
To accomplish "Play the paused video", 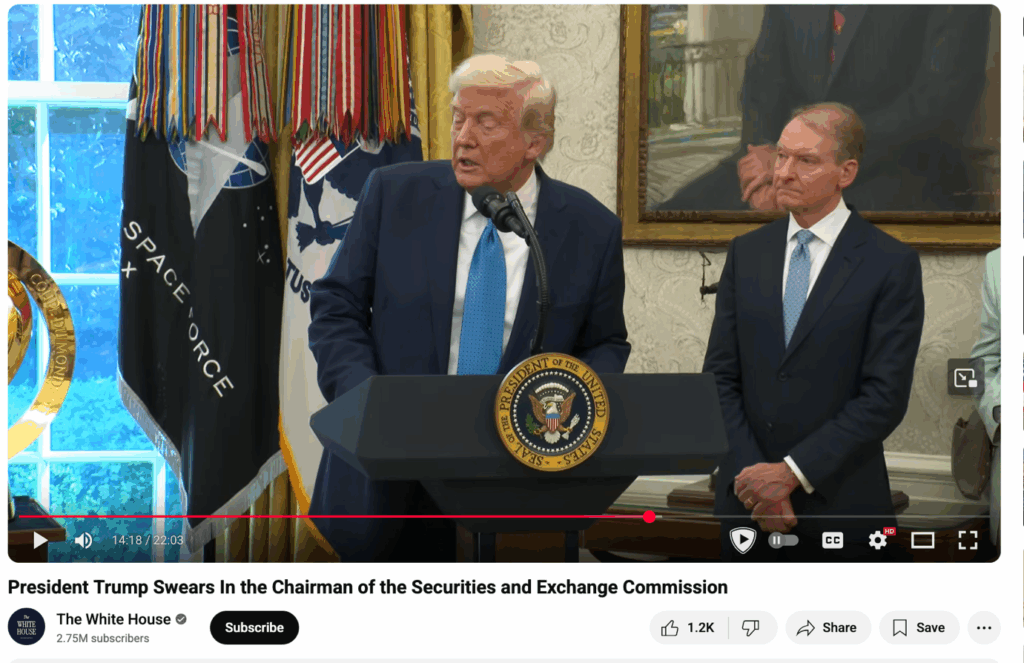I will click(x=40, y=540).
